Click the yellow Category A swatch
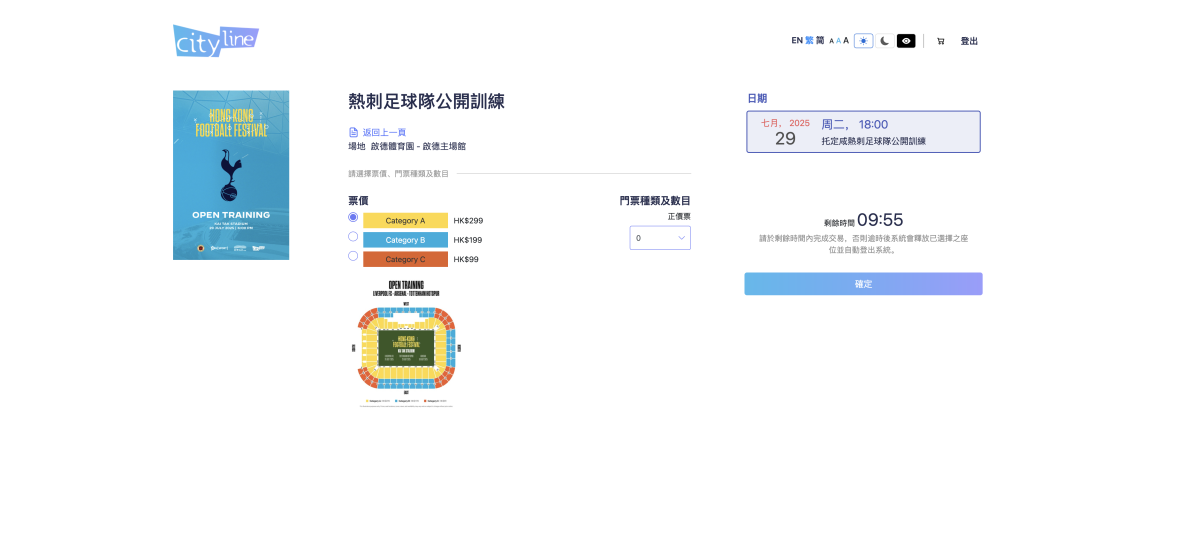This screenshot has height=560, width=1200. 405,220
